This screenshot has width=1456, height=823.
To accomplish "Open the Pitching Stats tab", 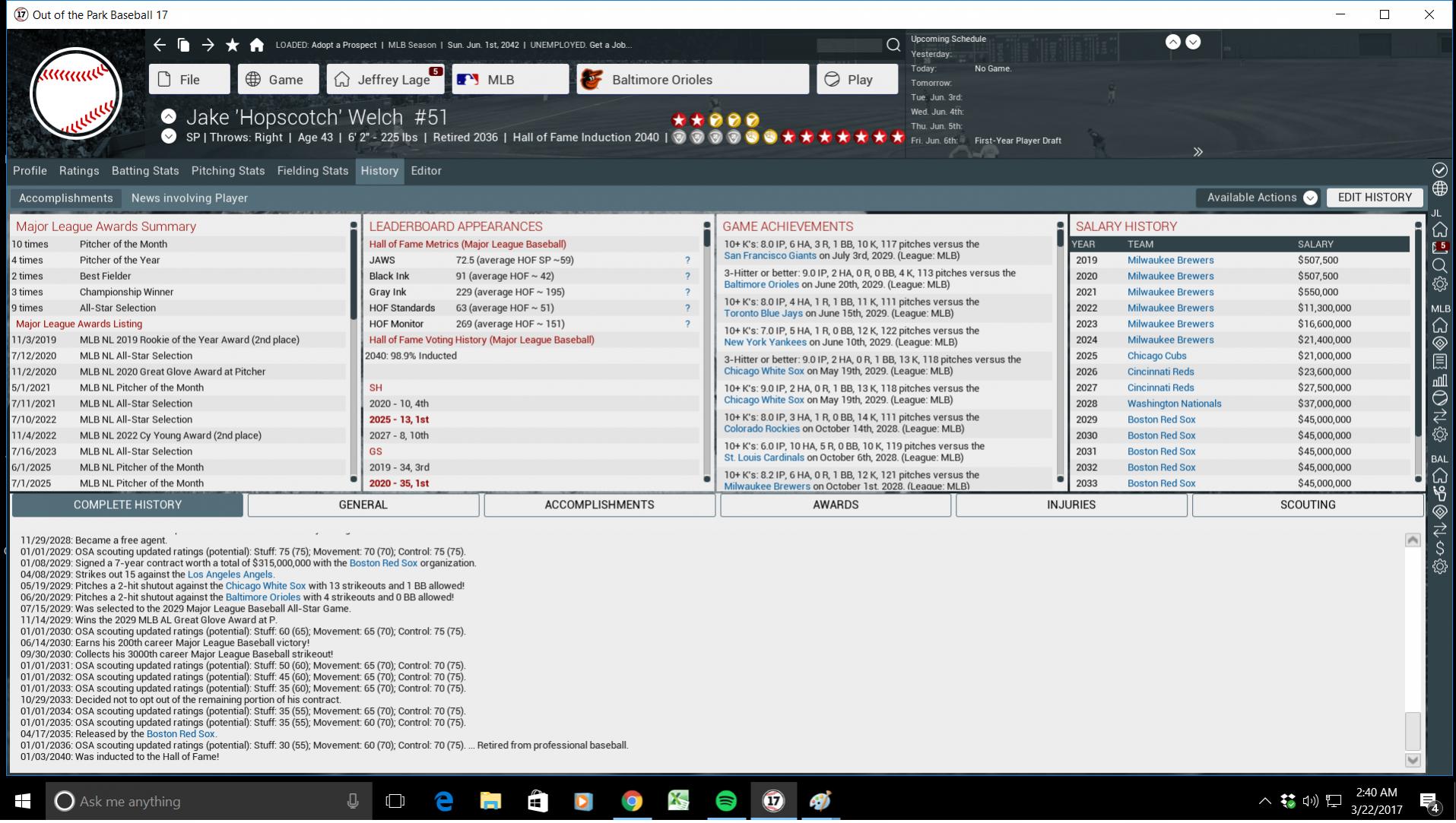I will [228, 171].
